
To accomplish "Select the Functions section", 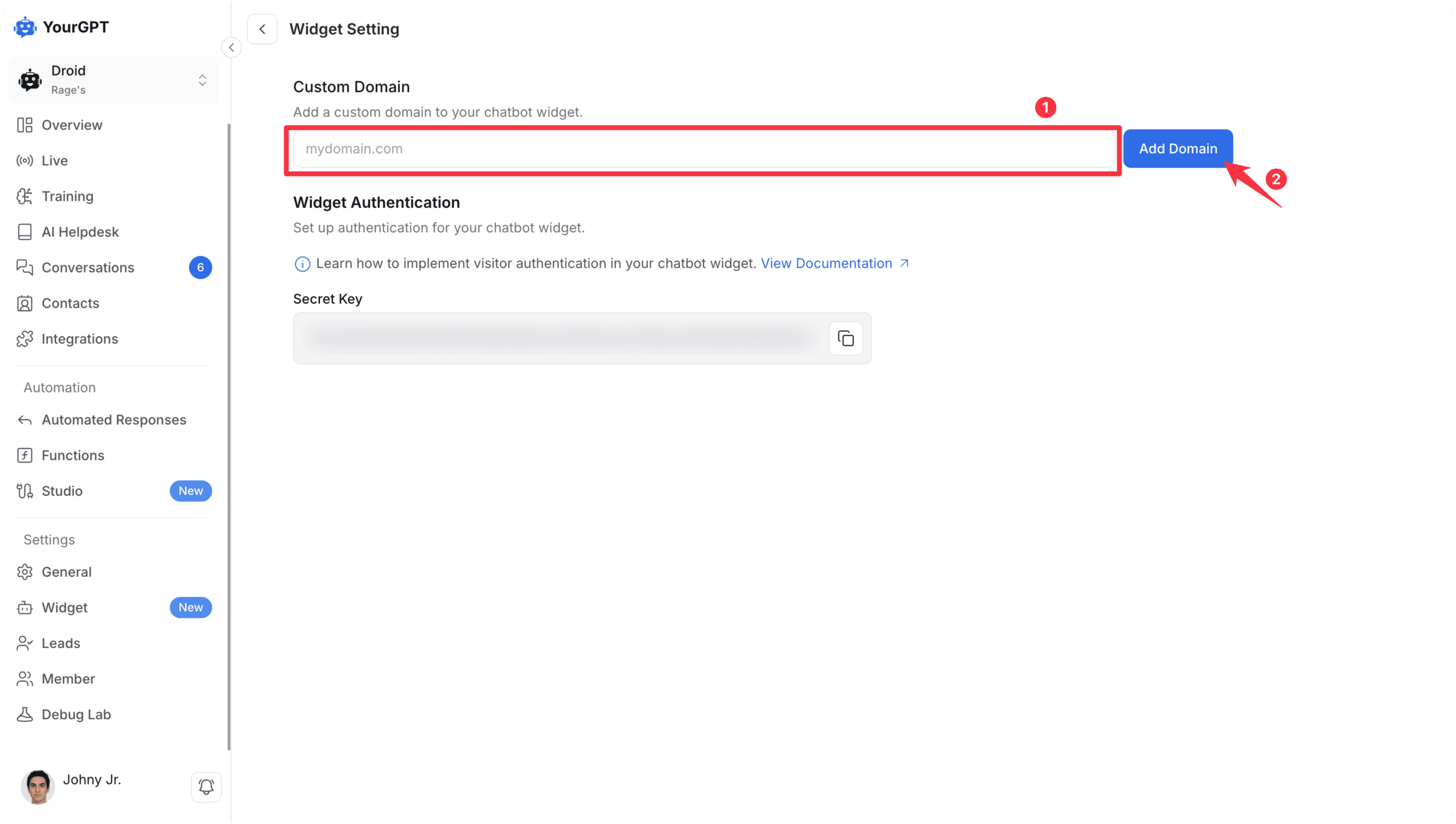I will (72, 455).
